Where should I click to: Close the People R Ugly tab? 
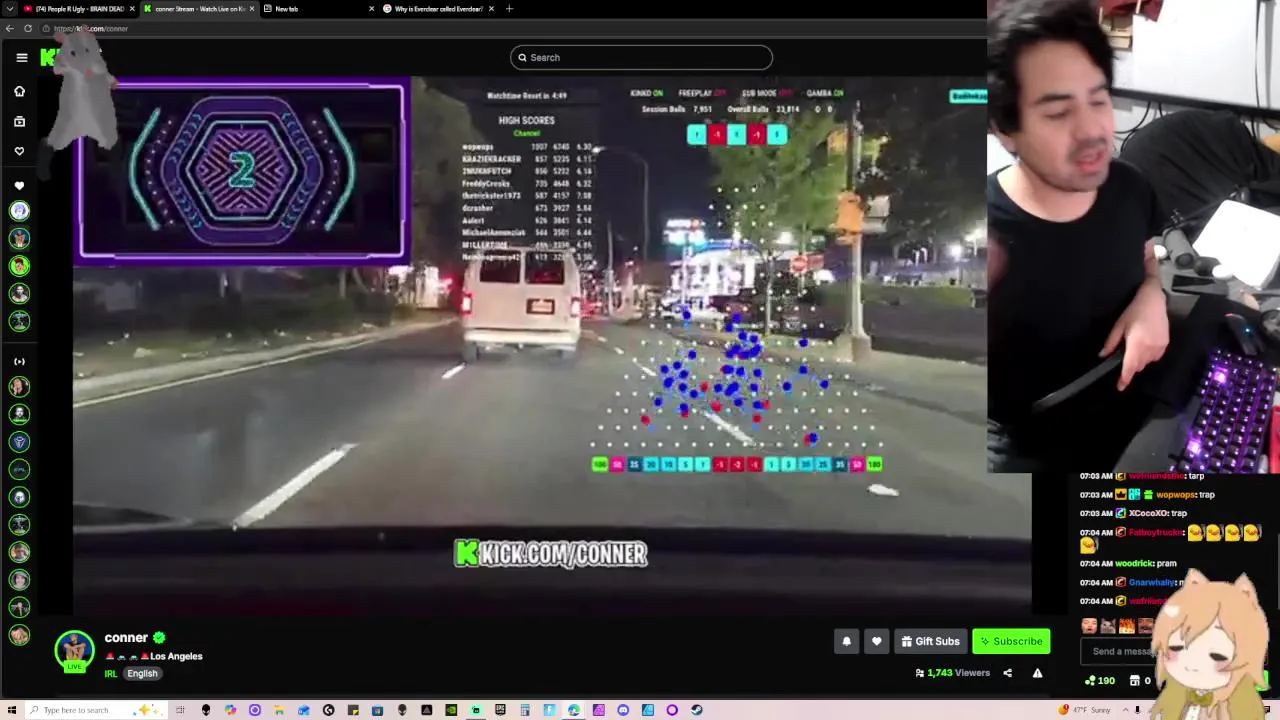(131, 9)
